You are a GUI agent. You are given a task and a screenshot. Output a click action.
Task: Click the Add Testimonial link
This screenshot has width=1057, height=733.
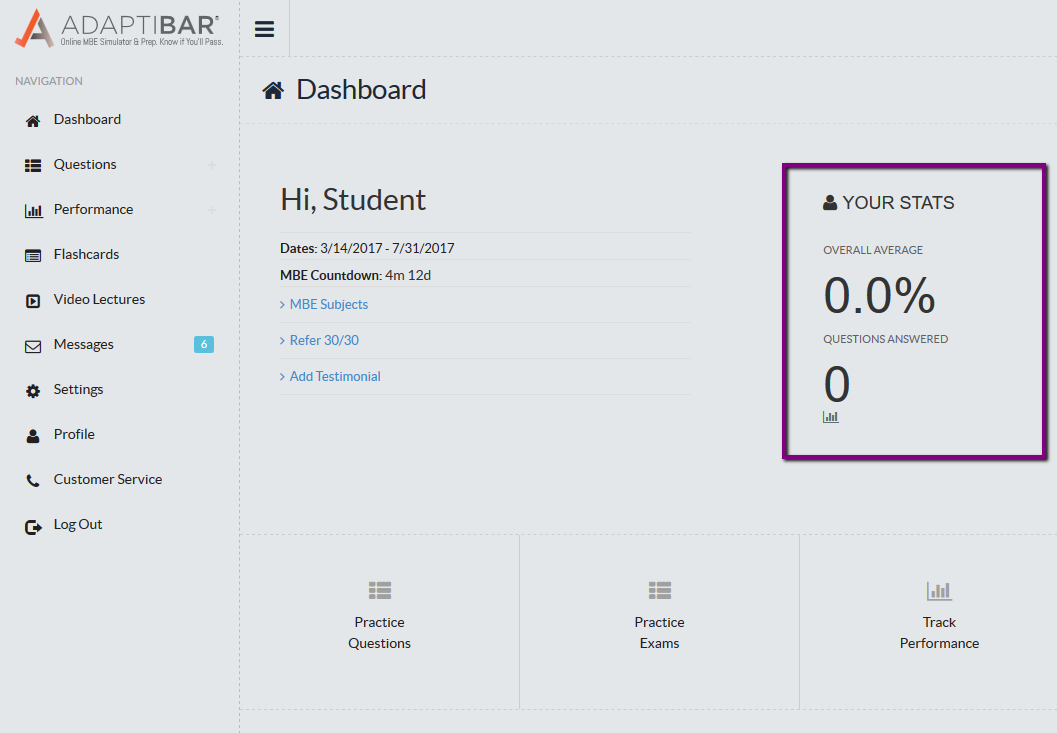pos(335,376)
